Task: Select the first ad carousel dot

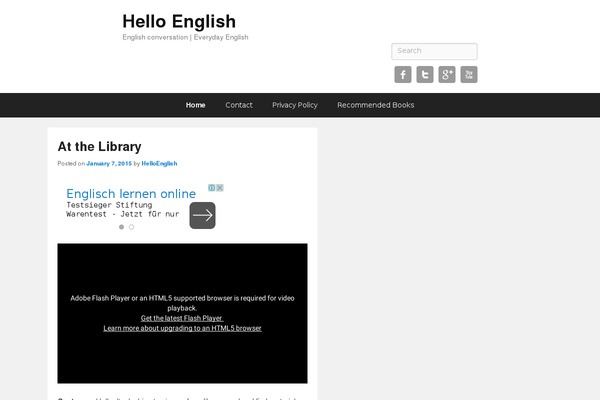Action: pos(121,227)
